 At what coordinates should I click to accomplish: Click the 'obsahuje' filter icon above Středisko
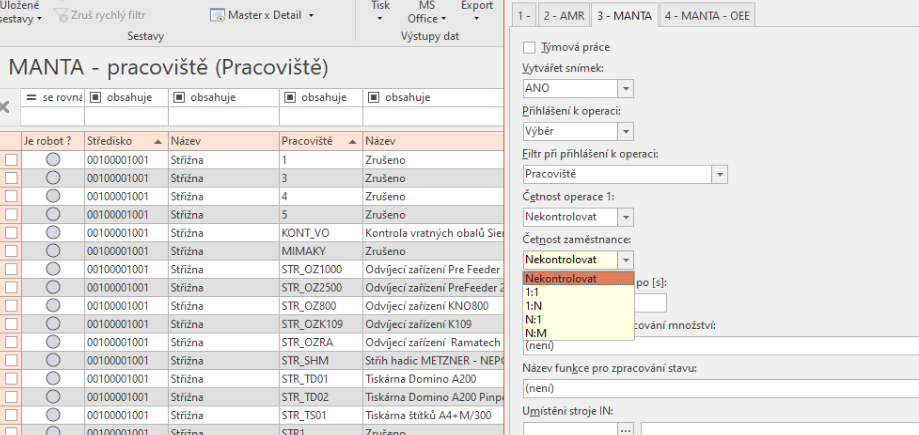click(x=94, y=97)
